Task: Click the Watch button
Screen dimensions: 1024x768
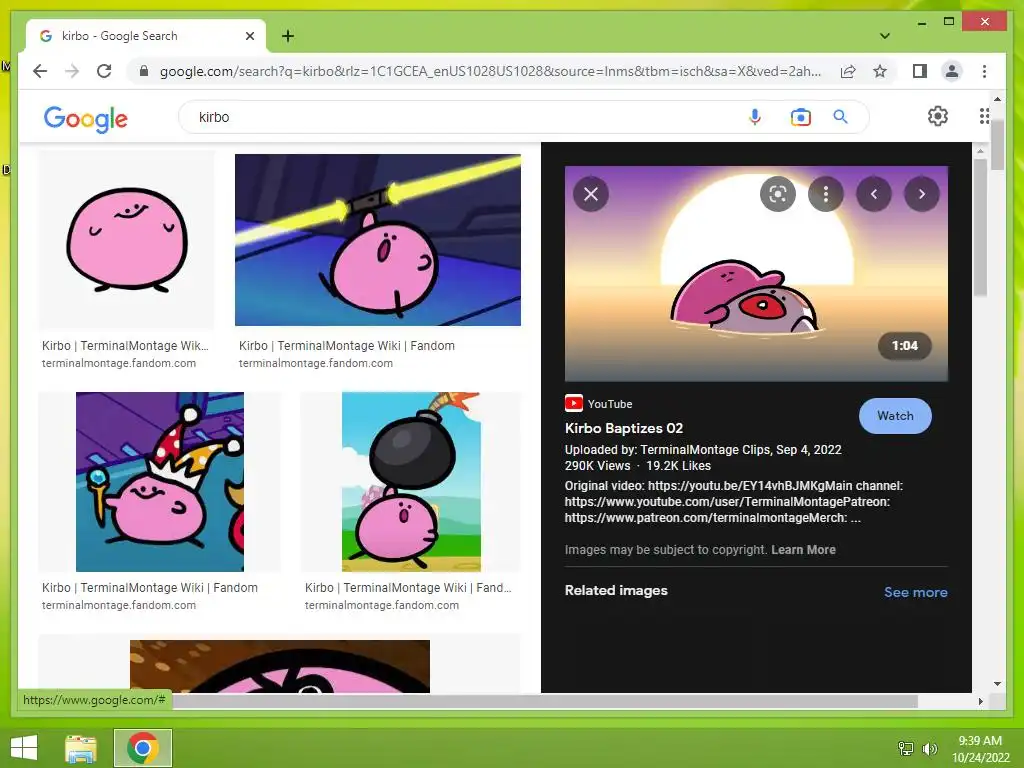Action: coord(895,416)
